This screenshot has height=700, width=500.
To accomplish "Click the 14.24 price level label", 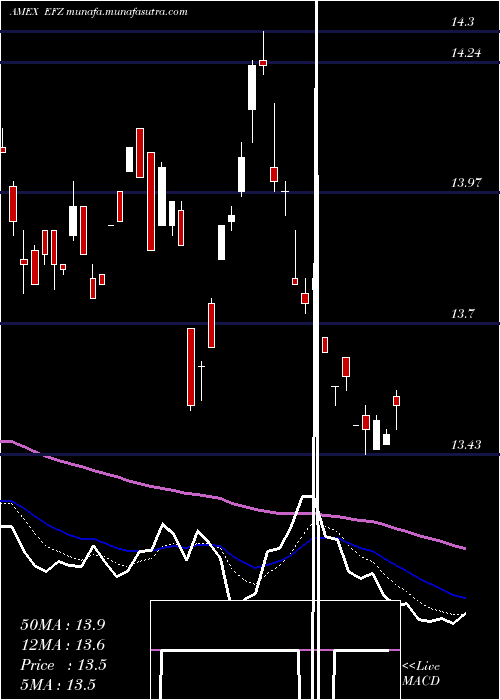I will pyautogui.click(x=466, y=53).
